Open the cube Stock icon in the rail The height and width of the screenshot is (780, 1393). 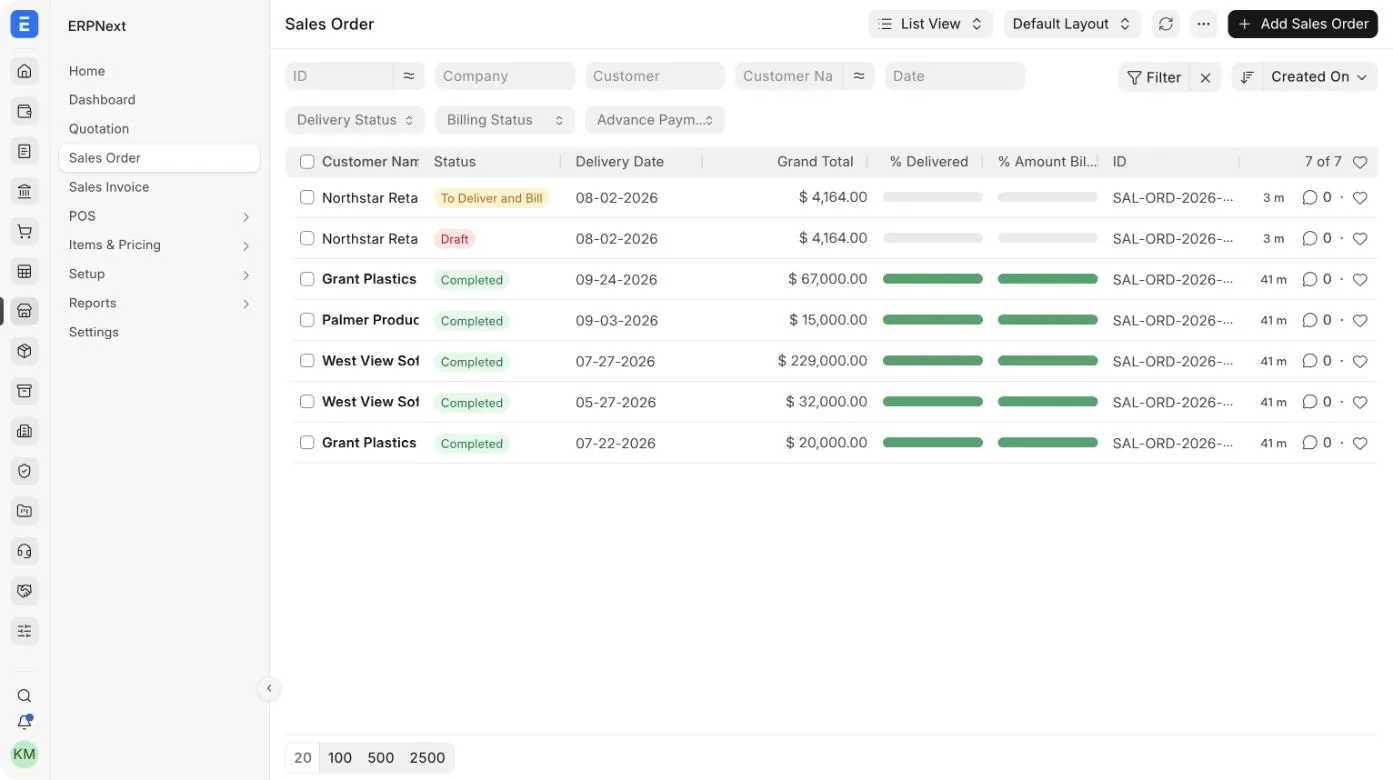(25, 351)
